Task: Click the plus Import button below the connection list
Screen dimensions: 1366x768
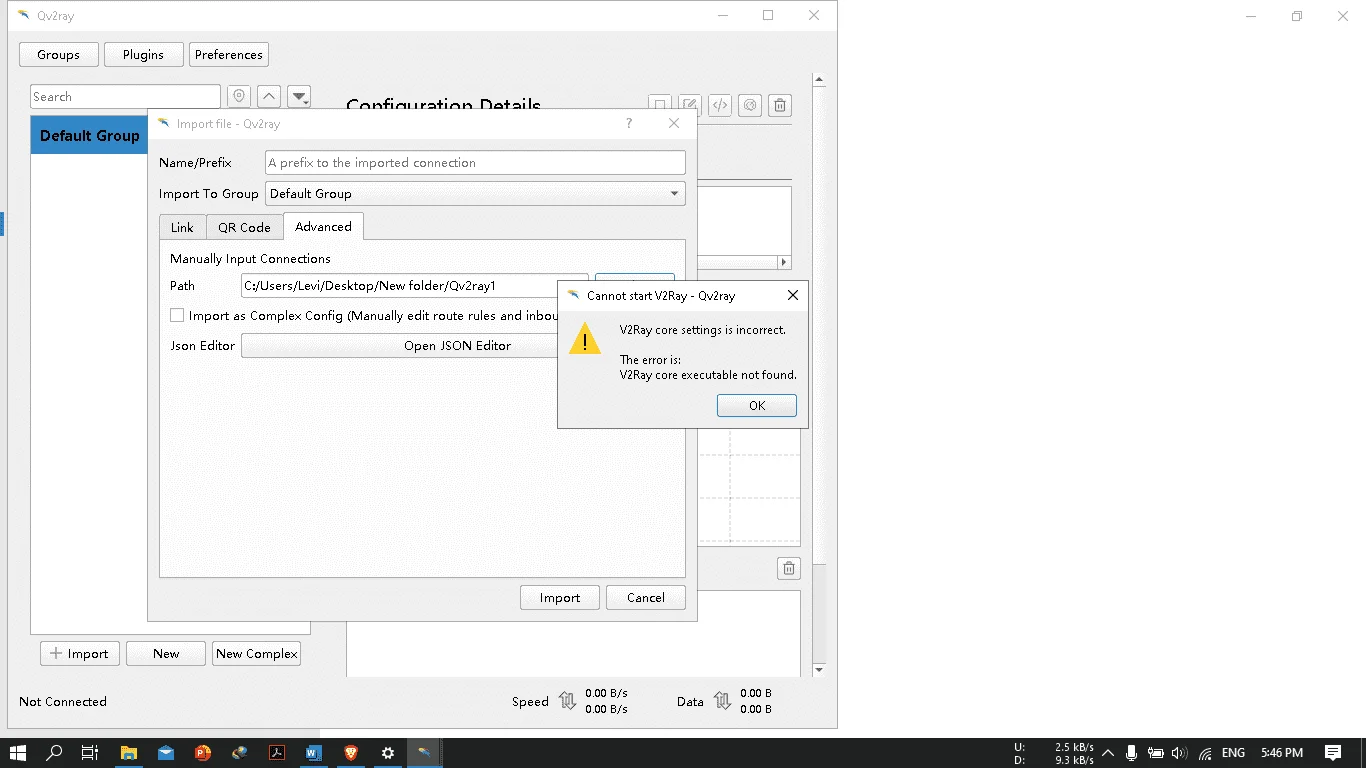Action: [80, 654]
